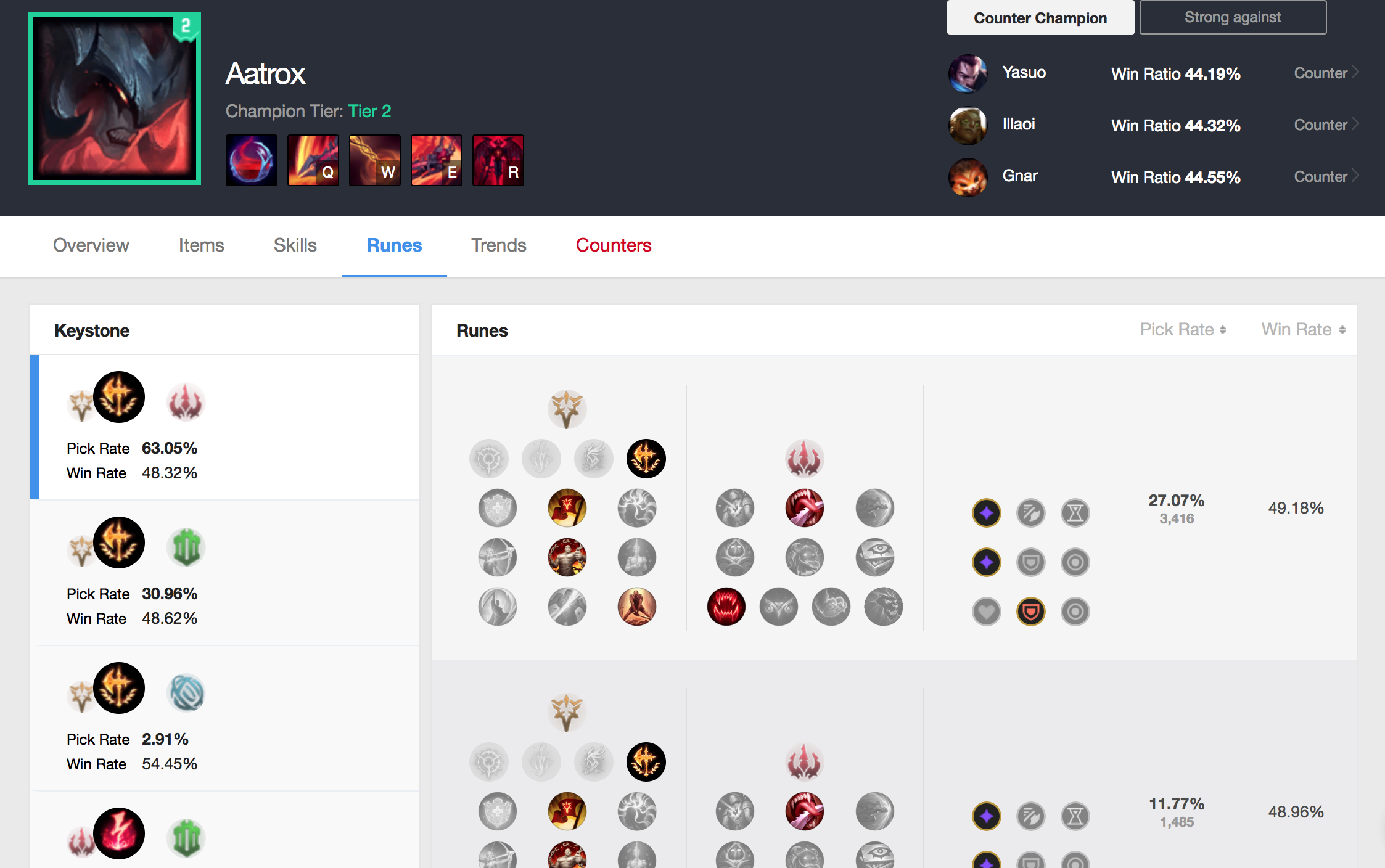1385x868 pixels.
Task: Open Counter details for Illaoi
Action: pos(1326,125)
